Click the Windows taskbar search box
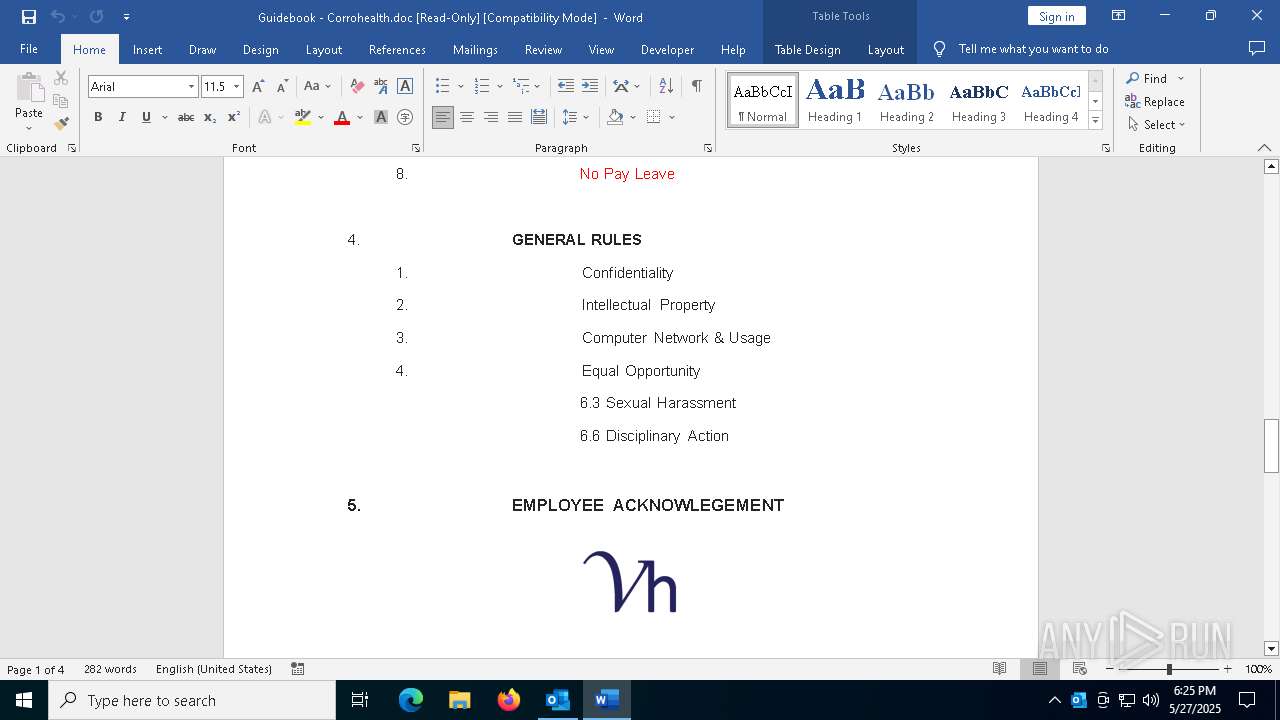Viewport: 1280px width, 720px height. coord(192,700)
